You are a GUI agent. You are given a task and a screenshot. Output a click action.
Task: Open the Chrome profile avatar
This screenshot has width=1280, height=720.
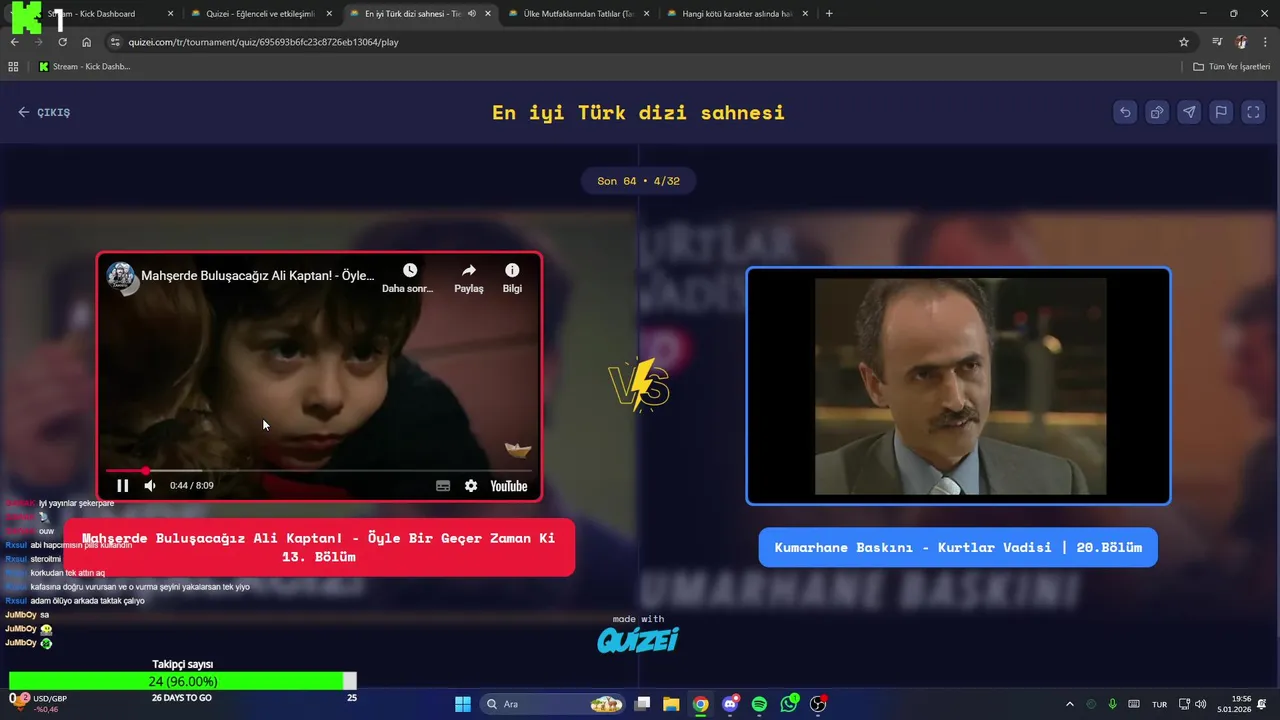pos(1242,42)
